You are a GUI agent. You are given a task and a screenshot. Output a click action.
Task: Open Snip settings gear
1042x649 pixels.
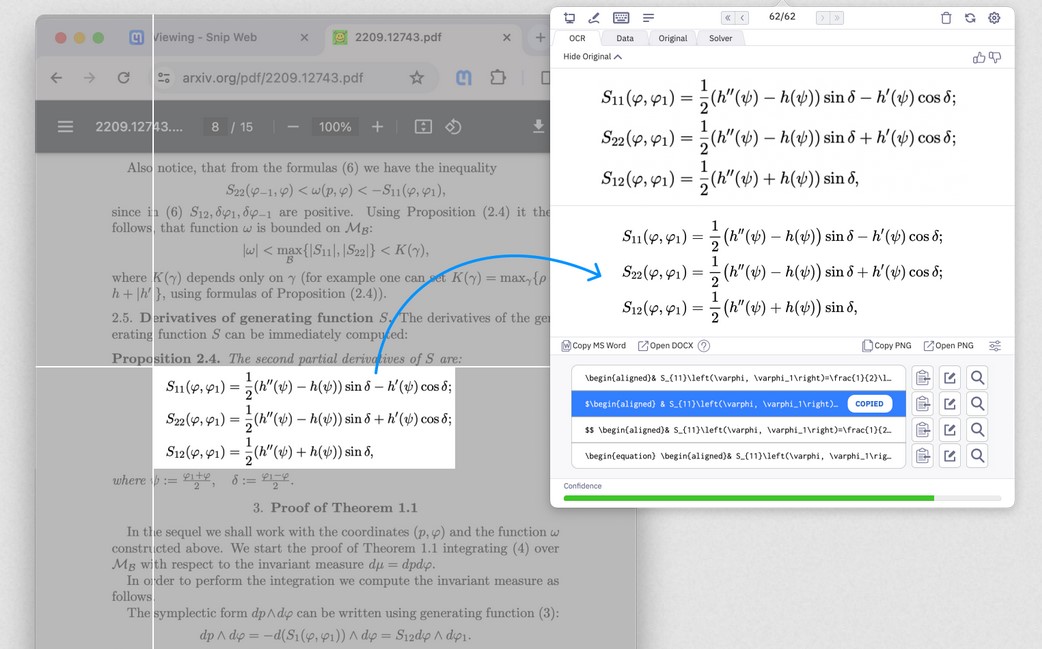click(994, 18)
